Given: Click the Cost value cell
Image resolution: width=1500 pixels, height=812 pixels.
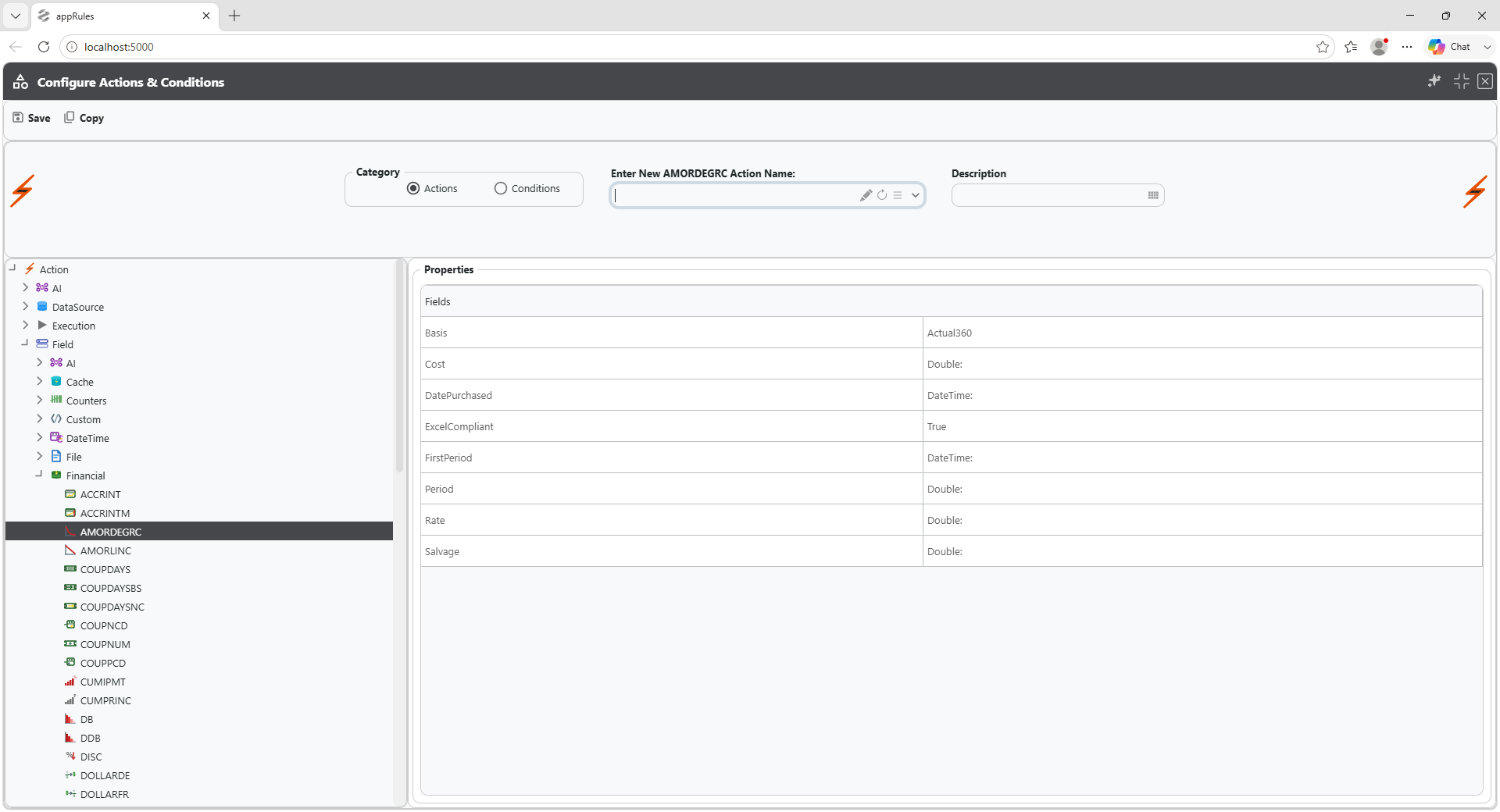Looking at the screenshot, I should tap(1202, 364).
